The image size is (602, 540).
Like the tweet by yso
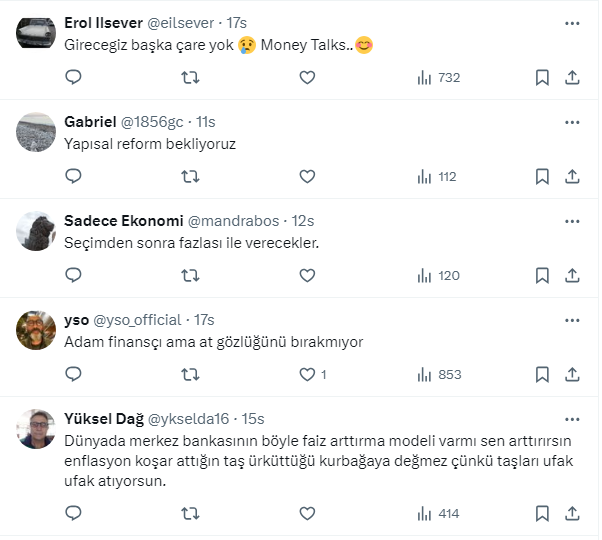coord(308,374)
